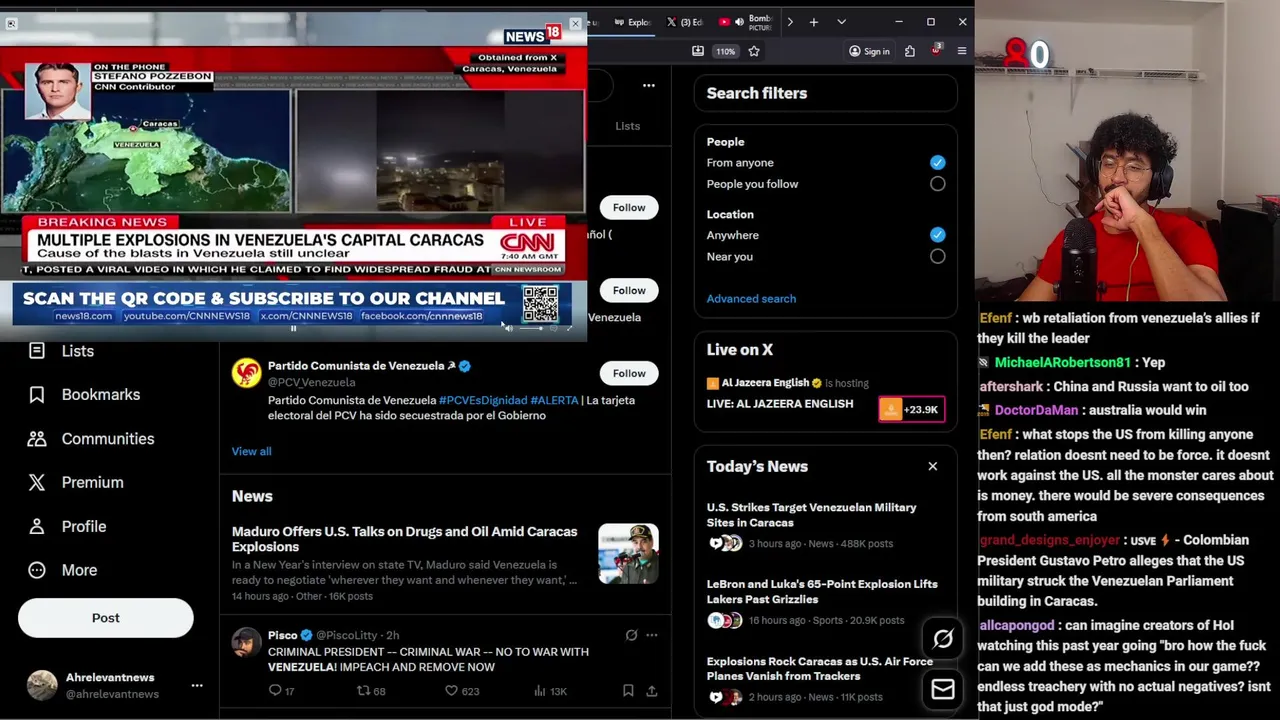The width and height of the screenshot is (1280, 720).
Task: Close the picture-in-picture video window
Action: pyautogui.click(x=575, y=23)
